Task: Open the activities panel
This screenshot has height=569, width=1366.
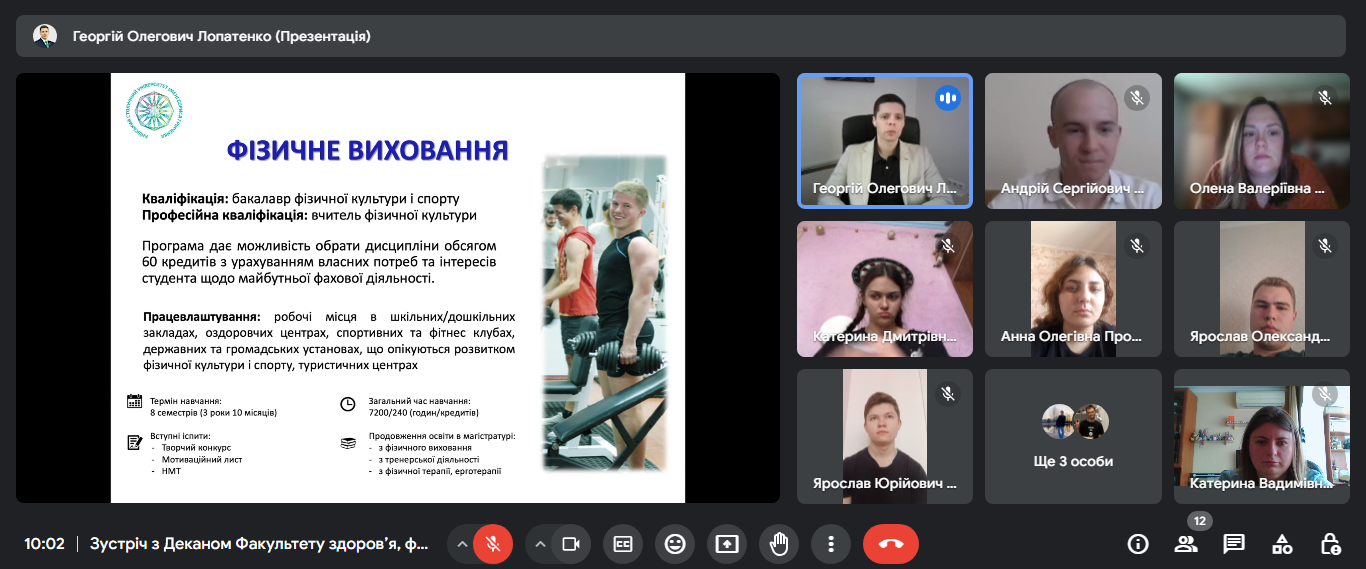Action: (x=1282, y=544)
